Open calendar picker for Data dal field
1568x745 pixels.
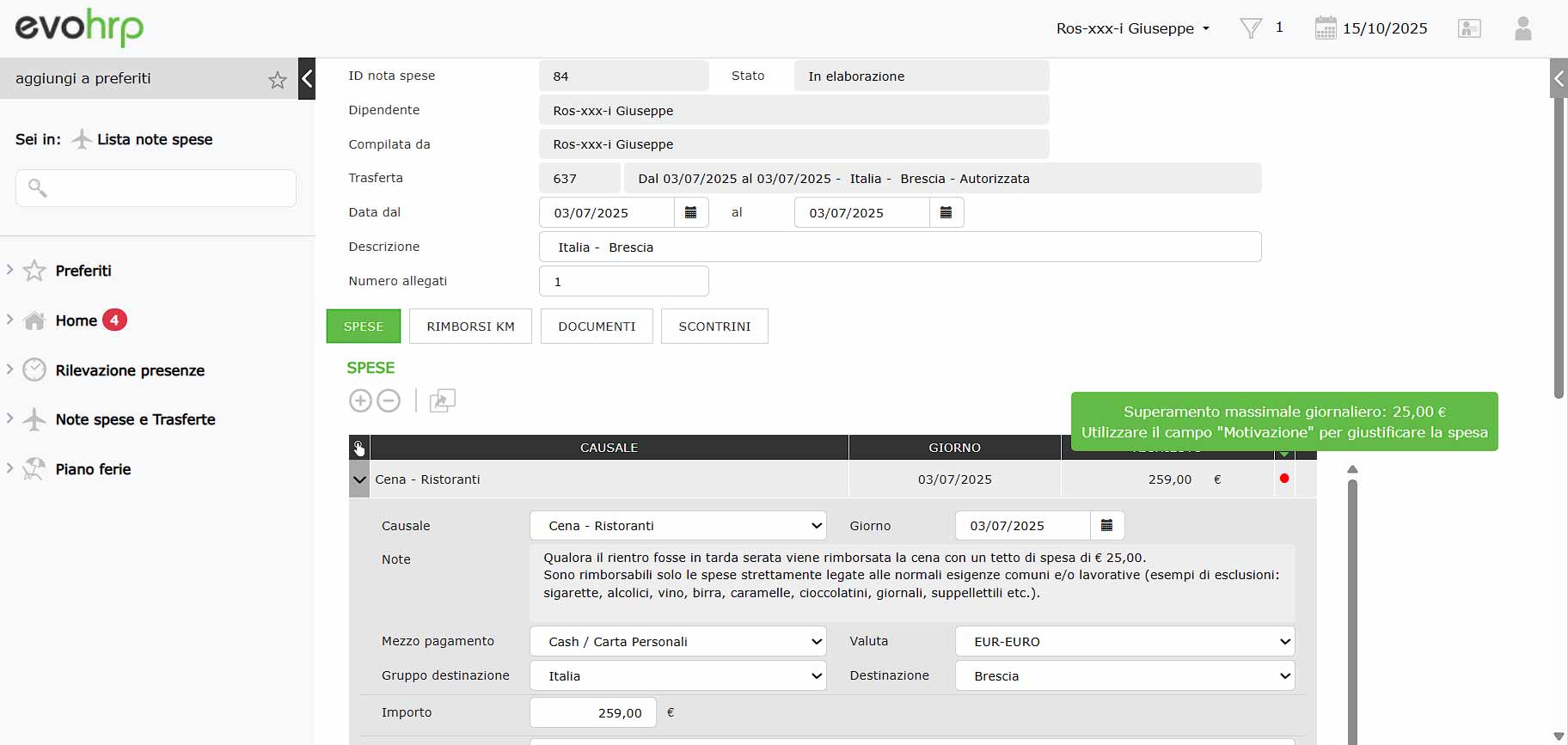pos(690,212)
